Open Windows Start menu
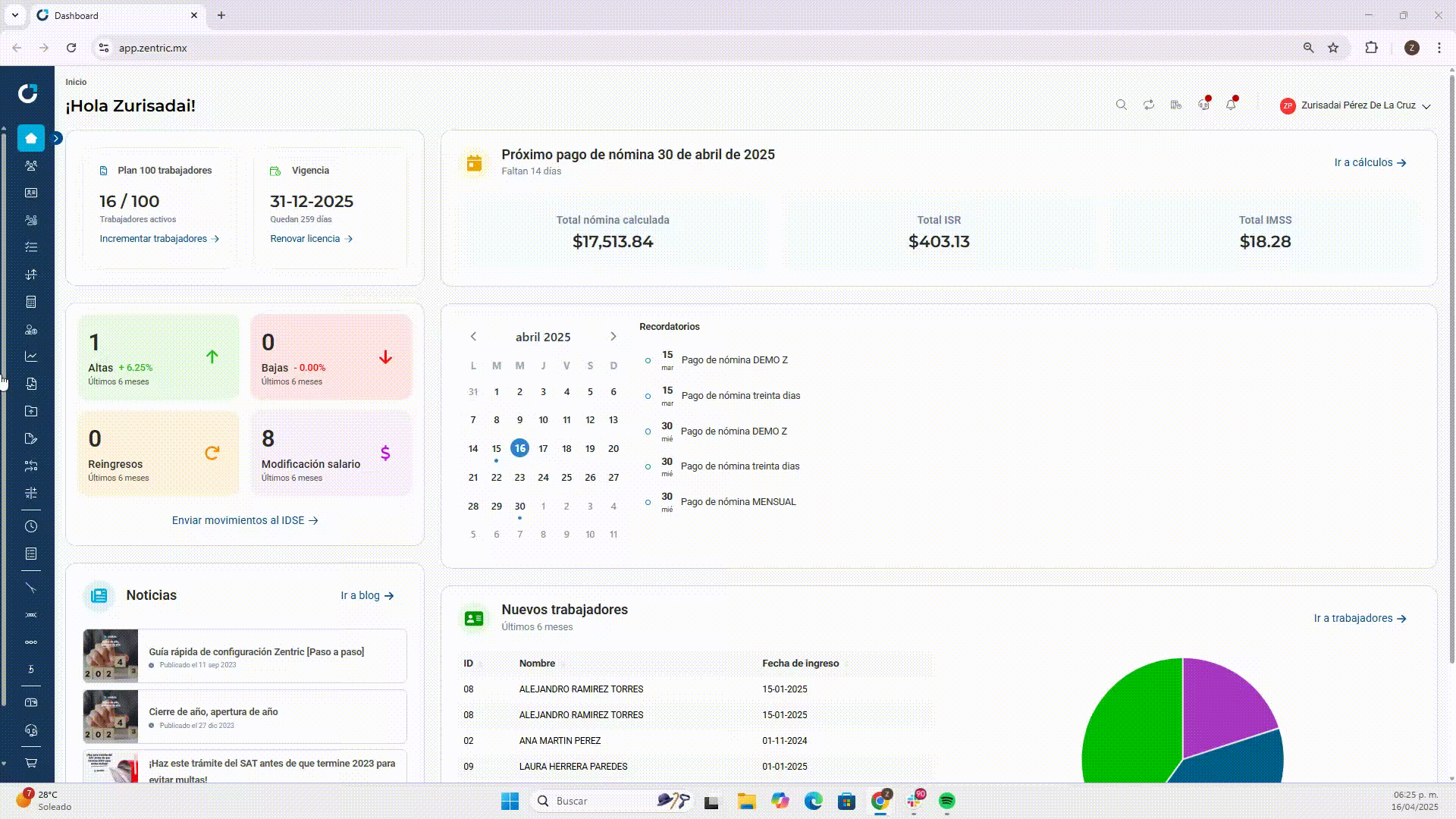Viewport: 1456px width, 819px height. pyautogui.click(x=510, y=801)
